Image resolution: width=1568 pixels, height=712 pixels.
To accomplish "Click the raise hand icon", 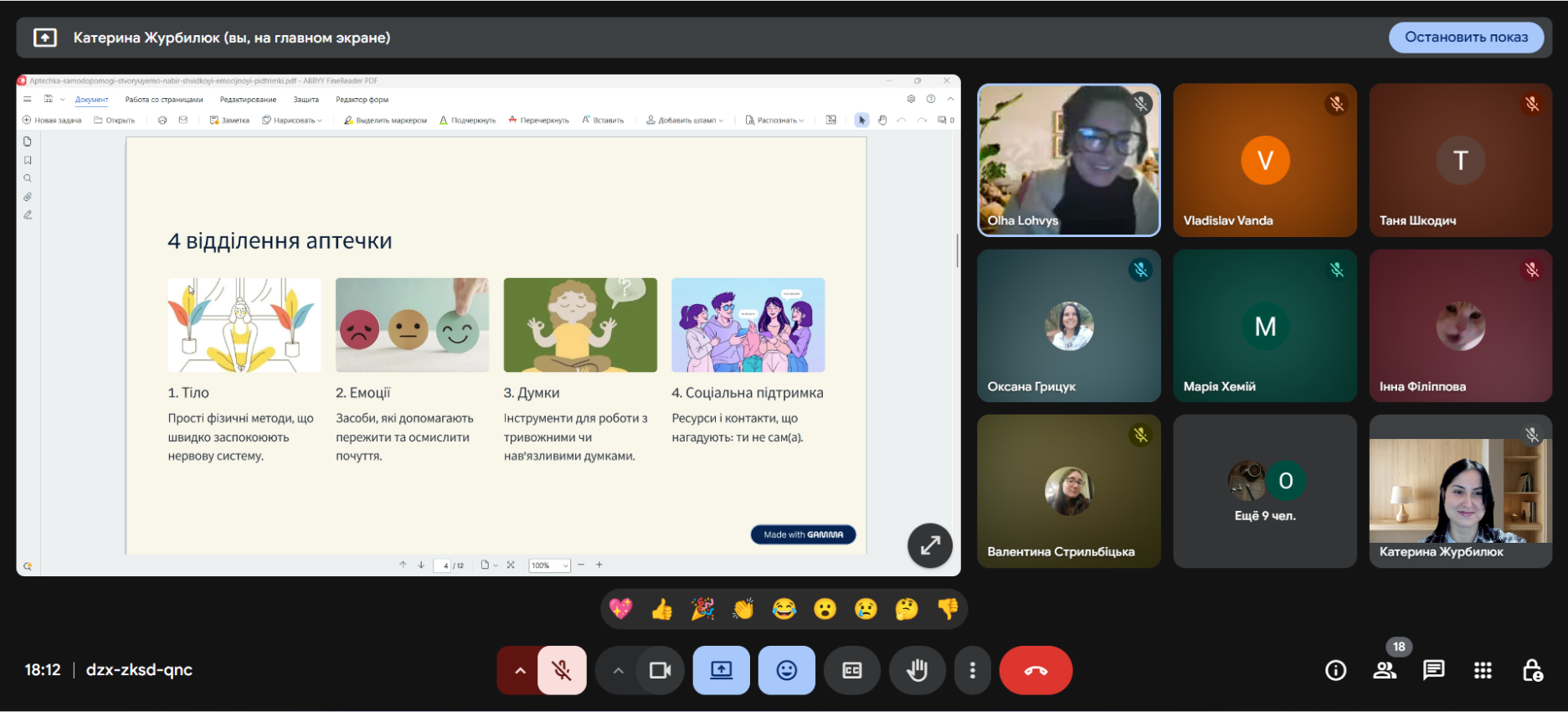I will [x=918, y=670].
